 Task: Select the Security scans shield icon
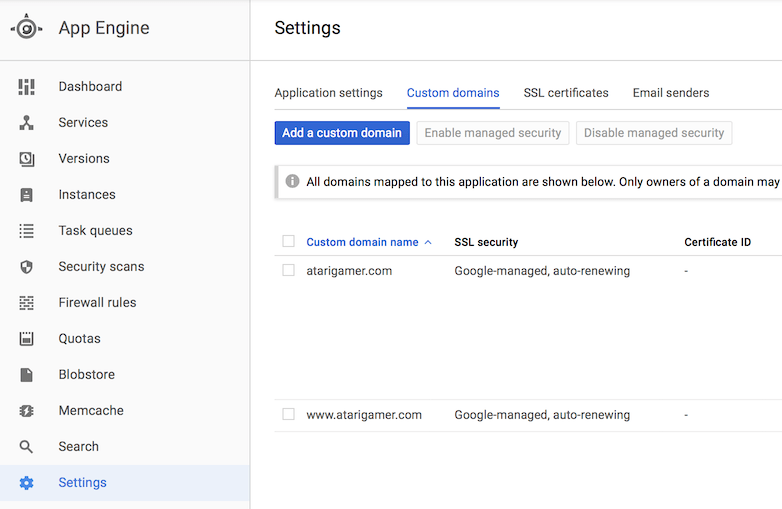pos(26,267)
